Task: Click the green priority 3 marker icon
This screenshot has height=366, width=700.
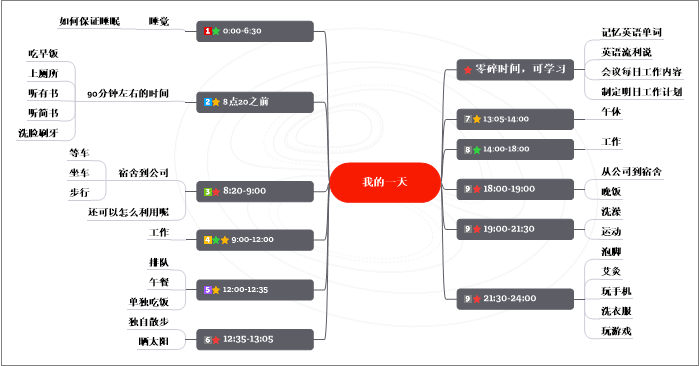Action: [x=208, y=191]
